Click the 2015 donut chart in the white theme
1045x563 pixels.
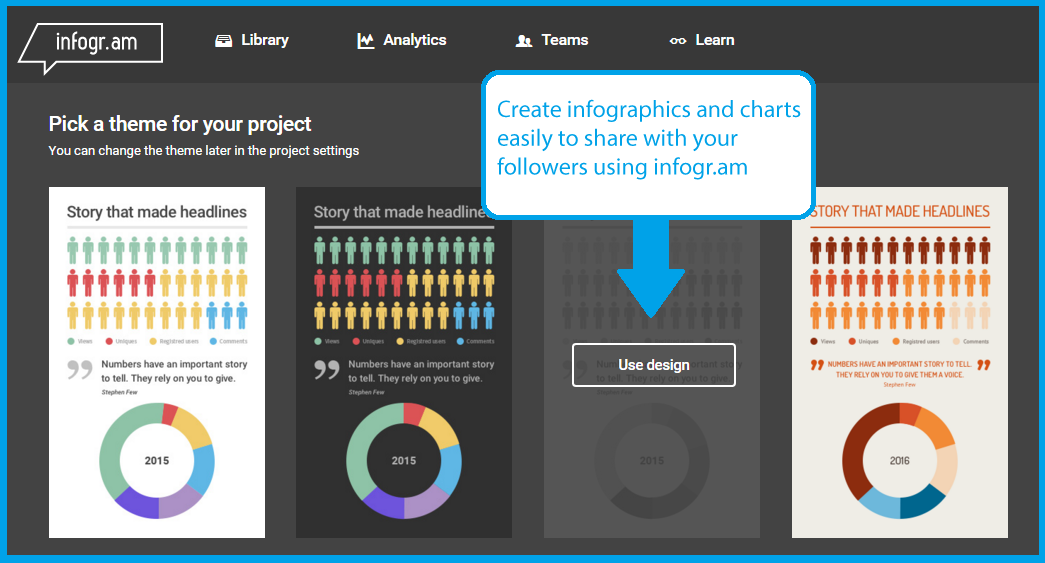coord(157,460)
